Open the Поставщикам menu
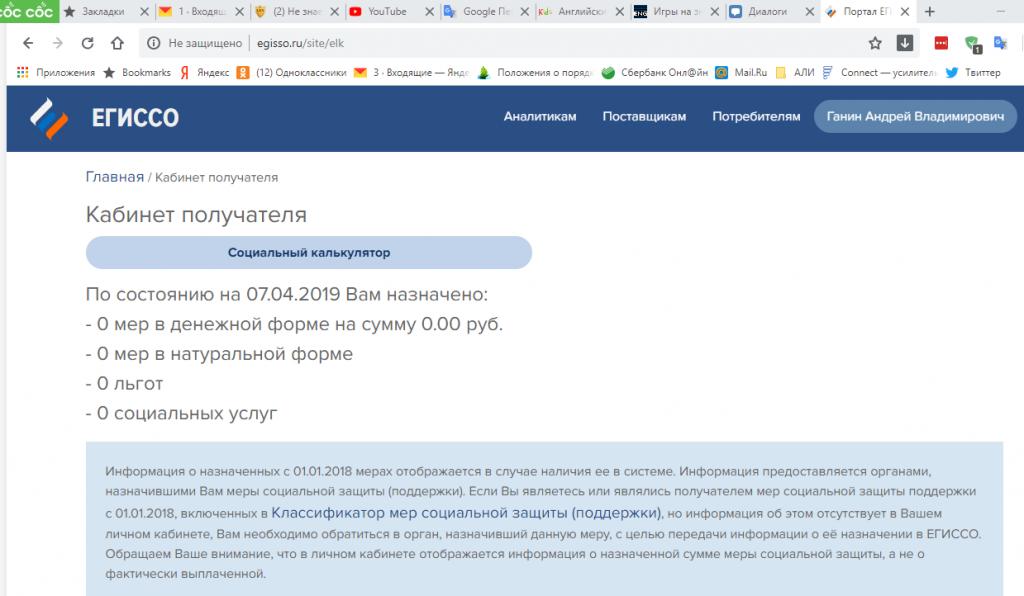This screenshot has height=596, width=1024. pos(644,117)
